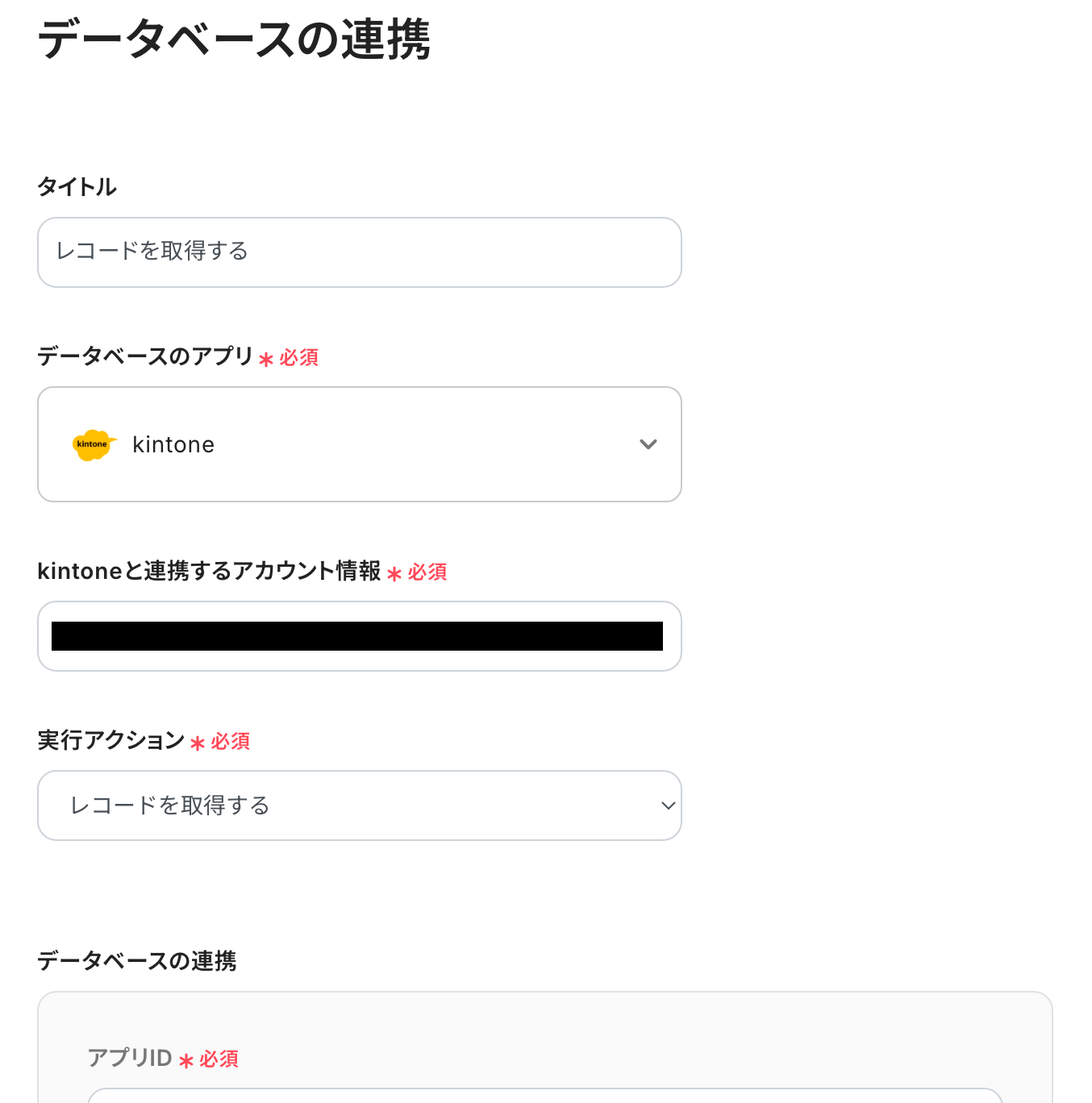Viewport: 1092px width, 1103px height.
Task: Click the red asterisk beside アプリID
Action: tap(186, 1061)
